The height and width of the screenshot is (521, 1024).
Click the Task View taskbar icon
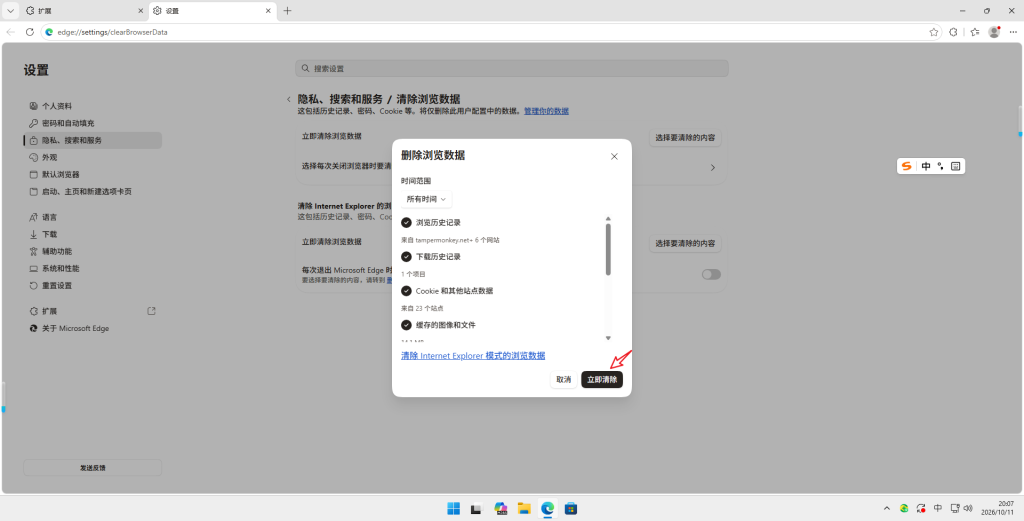pyautogui.click(x=477, y=508)
